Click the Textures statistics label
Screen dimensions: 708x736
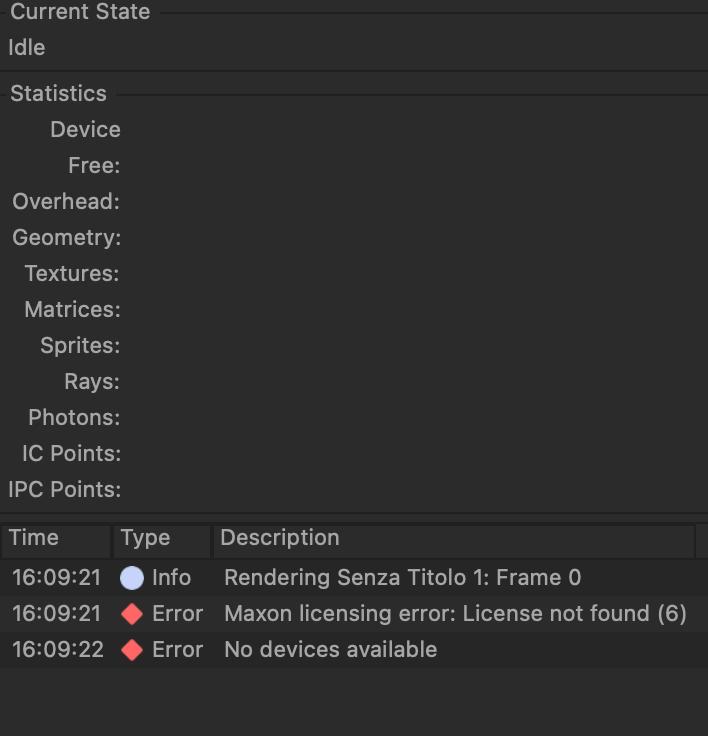click(x=72, y=273)
